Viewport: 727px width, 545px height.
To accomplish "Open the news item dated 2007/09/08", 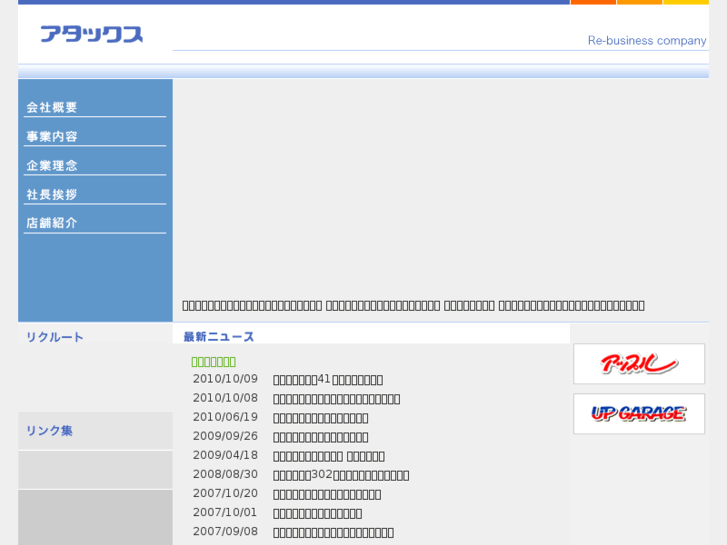I will [x=333, y=532].
